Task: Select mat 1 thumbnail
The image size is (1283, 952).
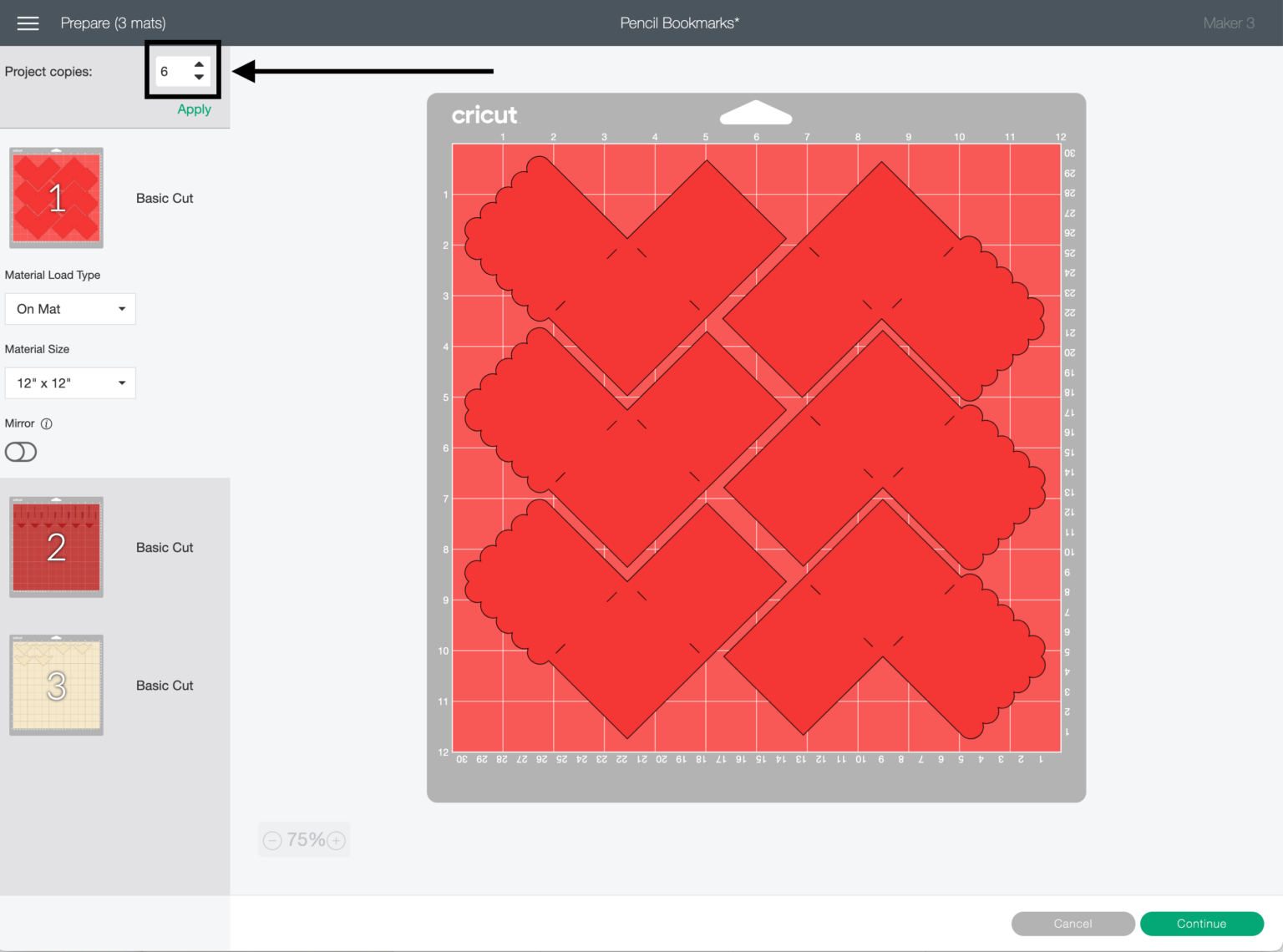Action: pos(56,198)
